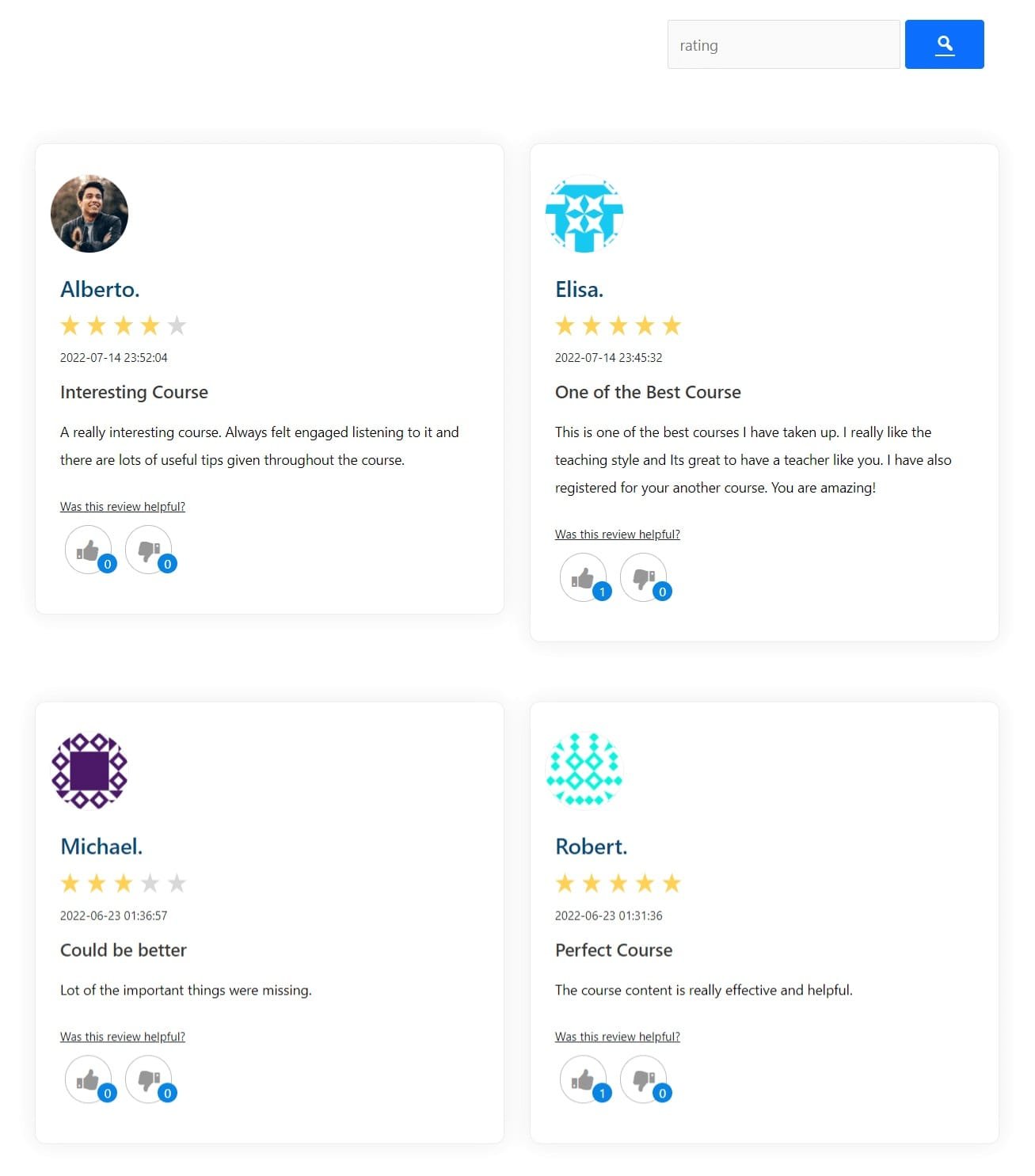The height and width of the screenshot is (1176, 1035).
Task: Click the blue search magnifier button
Action: 944,44
